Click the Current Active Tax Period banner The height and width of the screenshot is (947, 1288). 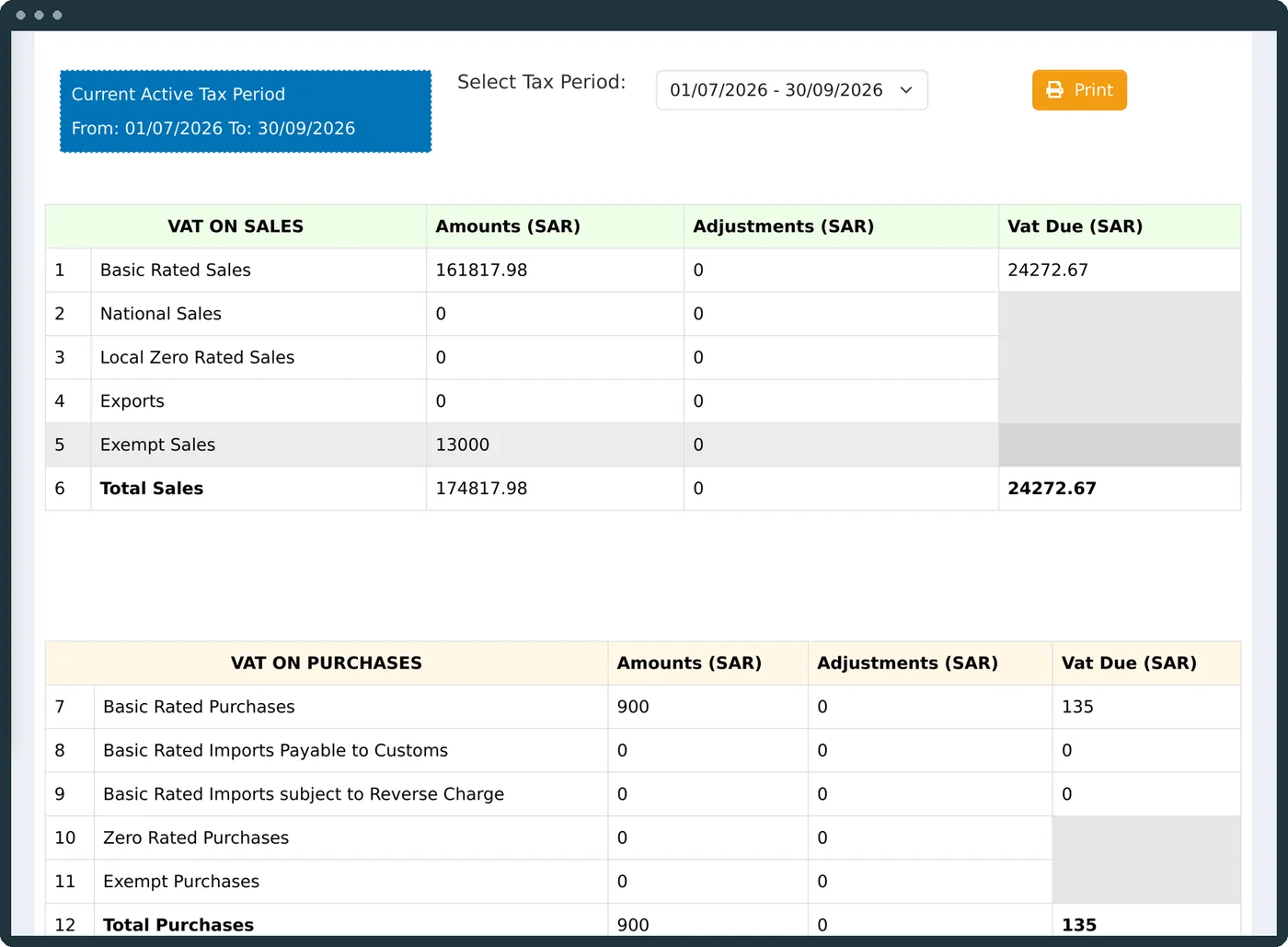point(246,111)
